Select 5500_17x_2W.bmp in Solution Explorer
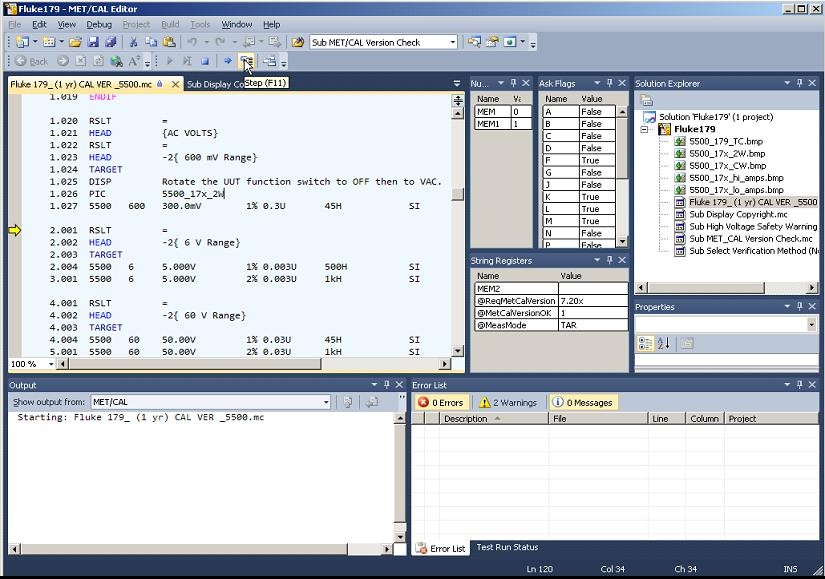The height and width of the screenshot is (579, 825). (727, 154)
